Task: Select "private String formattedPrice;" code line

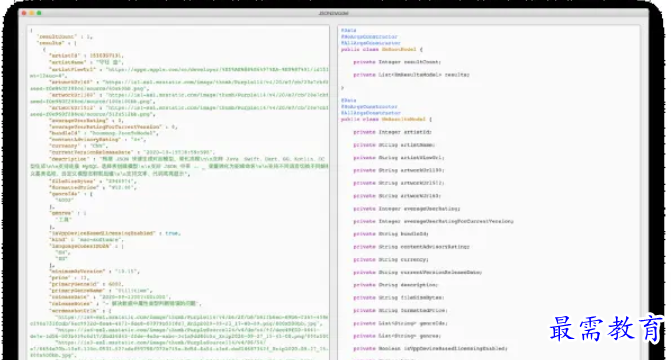Action: click(x=401, y=311)
